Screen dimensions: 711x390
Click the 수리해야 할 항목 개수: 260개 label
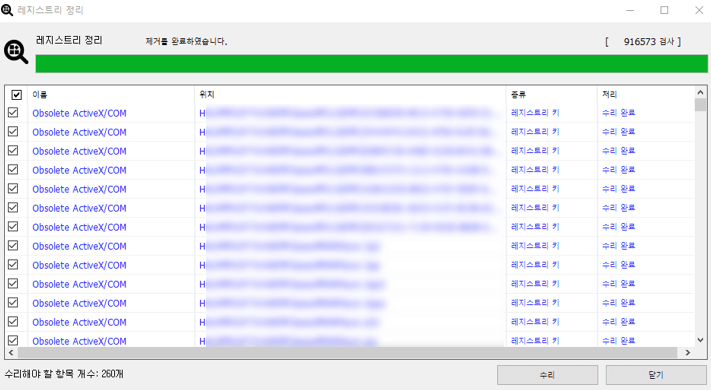tap(64, 374)
